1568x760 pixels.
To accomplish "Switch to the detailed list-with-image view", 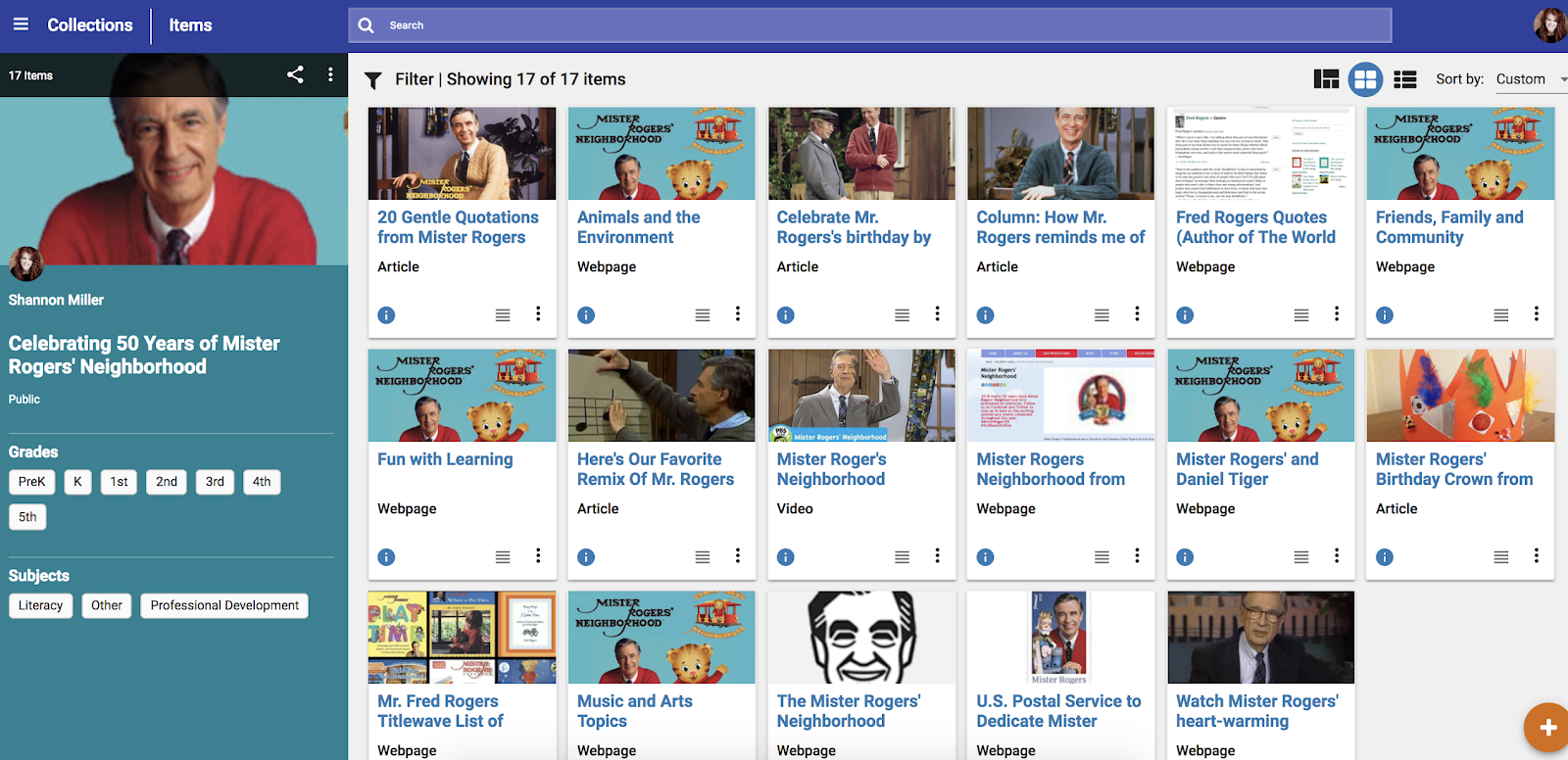I will pos(1326,79).
